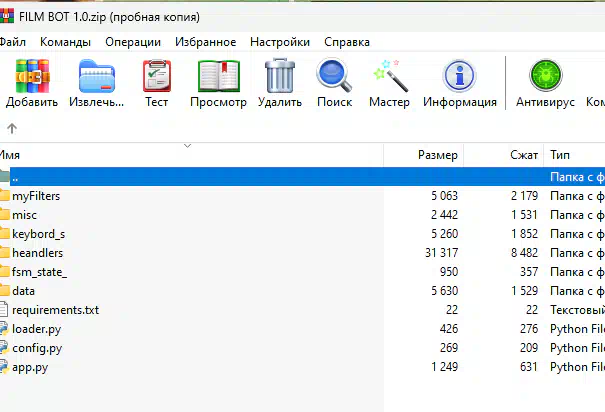
Task: Open the Просмотр (View) book icon
Action: 219,76
